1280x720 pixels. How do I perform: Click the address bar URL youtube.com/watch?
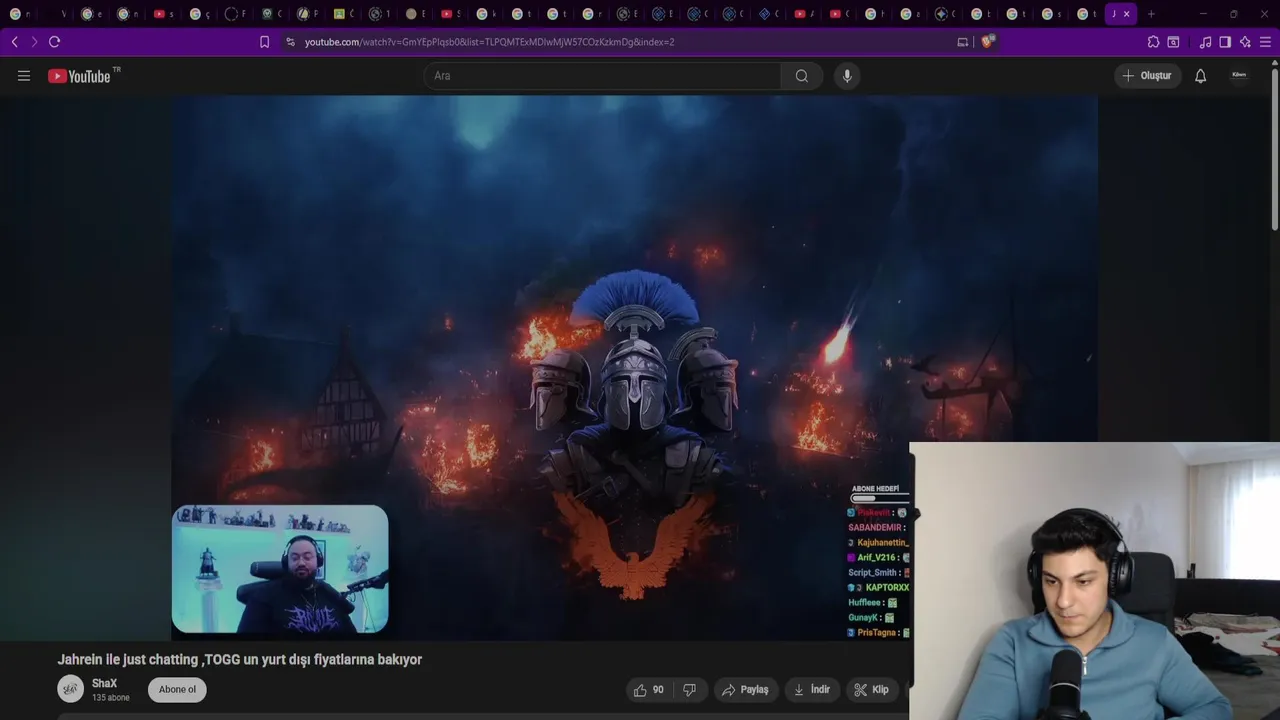(x=489, y=42)
